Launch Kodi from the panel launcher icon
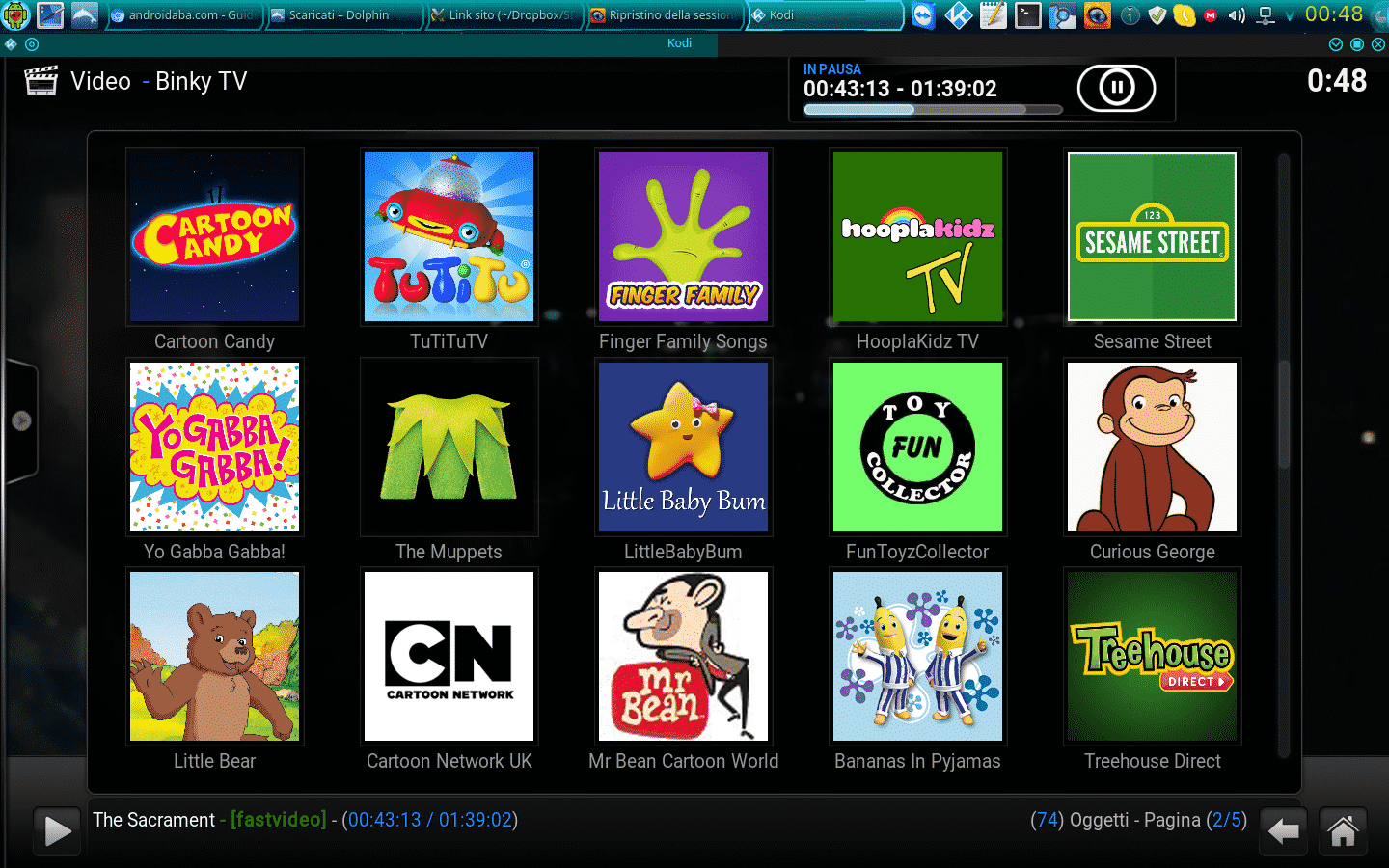 [x=958, y=15]
